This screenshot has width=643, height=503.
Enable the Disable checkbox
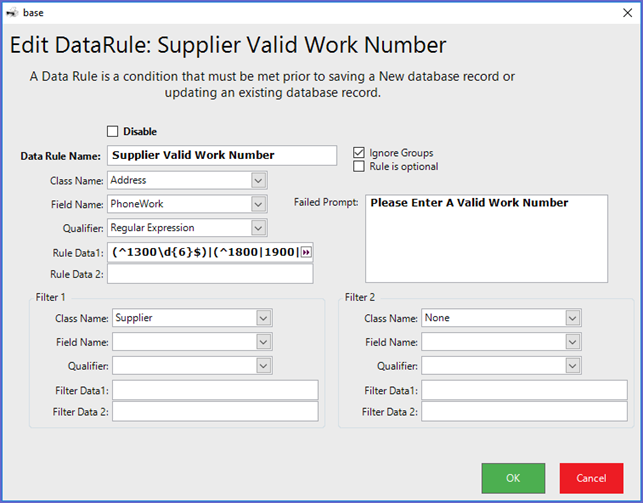point(113,131)
